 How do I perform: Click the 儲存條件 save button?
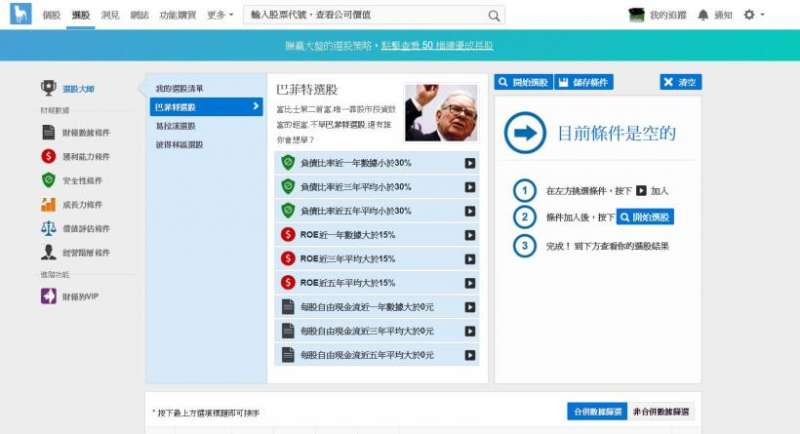584,82
